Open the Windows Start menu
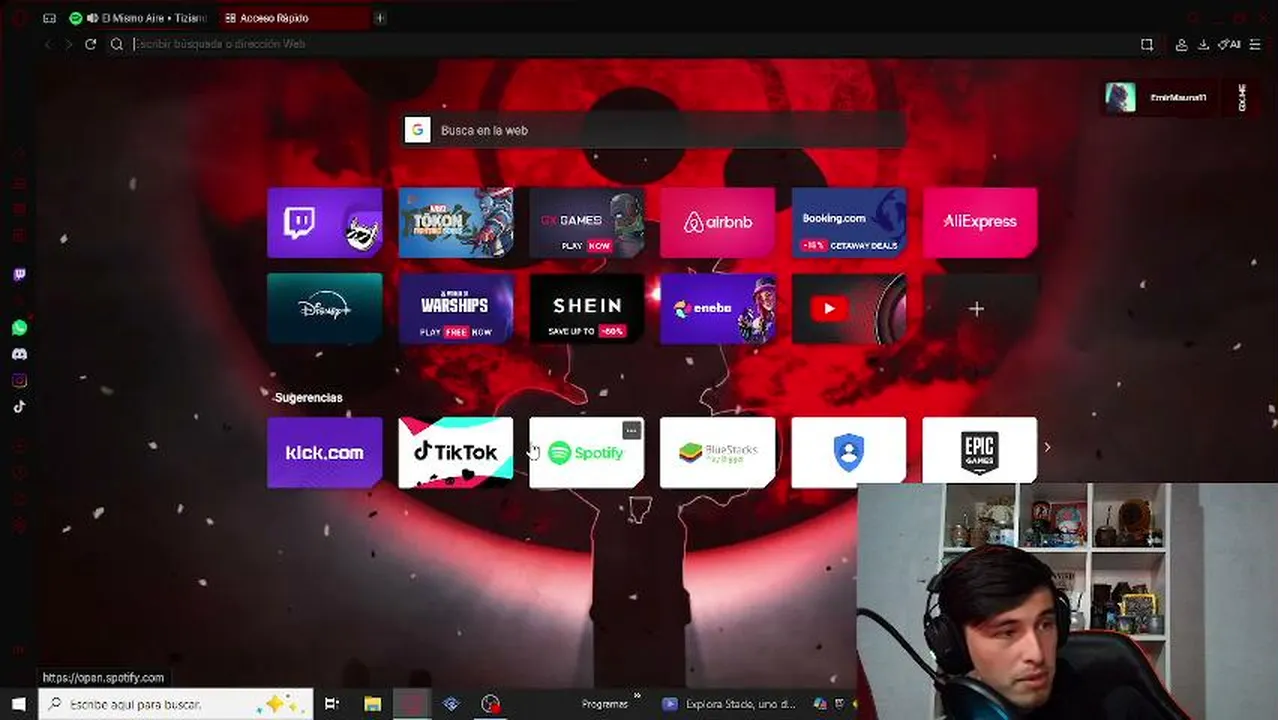Image resolution: width=1278 pixels, height=720 pixels. coord(18,704)
